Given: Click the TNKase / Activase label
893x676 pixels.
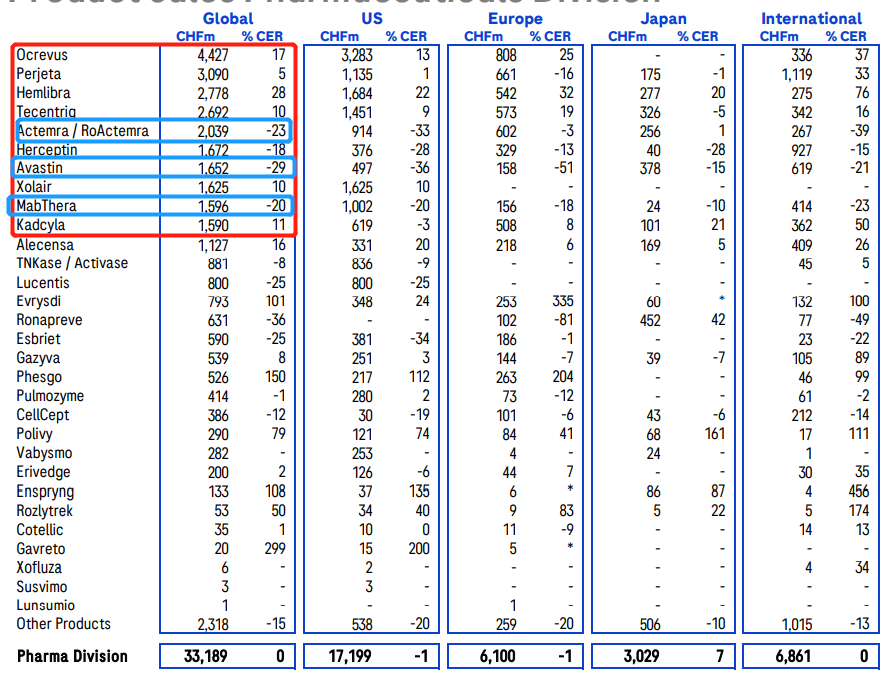Looking at the screenshot, I should pos(72,263).
